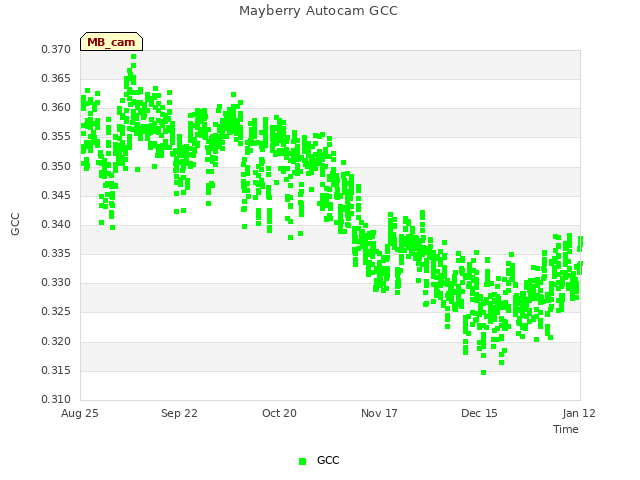Image resolution: width=640 pixels, height=480 pixels.
Task: Click the GCC legend label
Action: coord(328,460)
